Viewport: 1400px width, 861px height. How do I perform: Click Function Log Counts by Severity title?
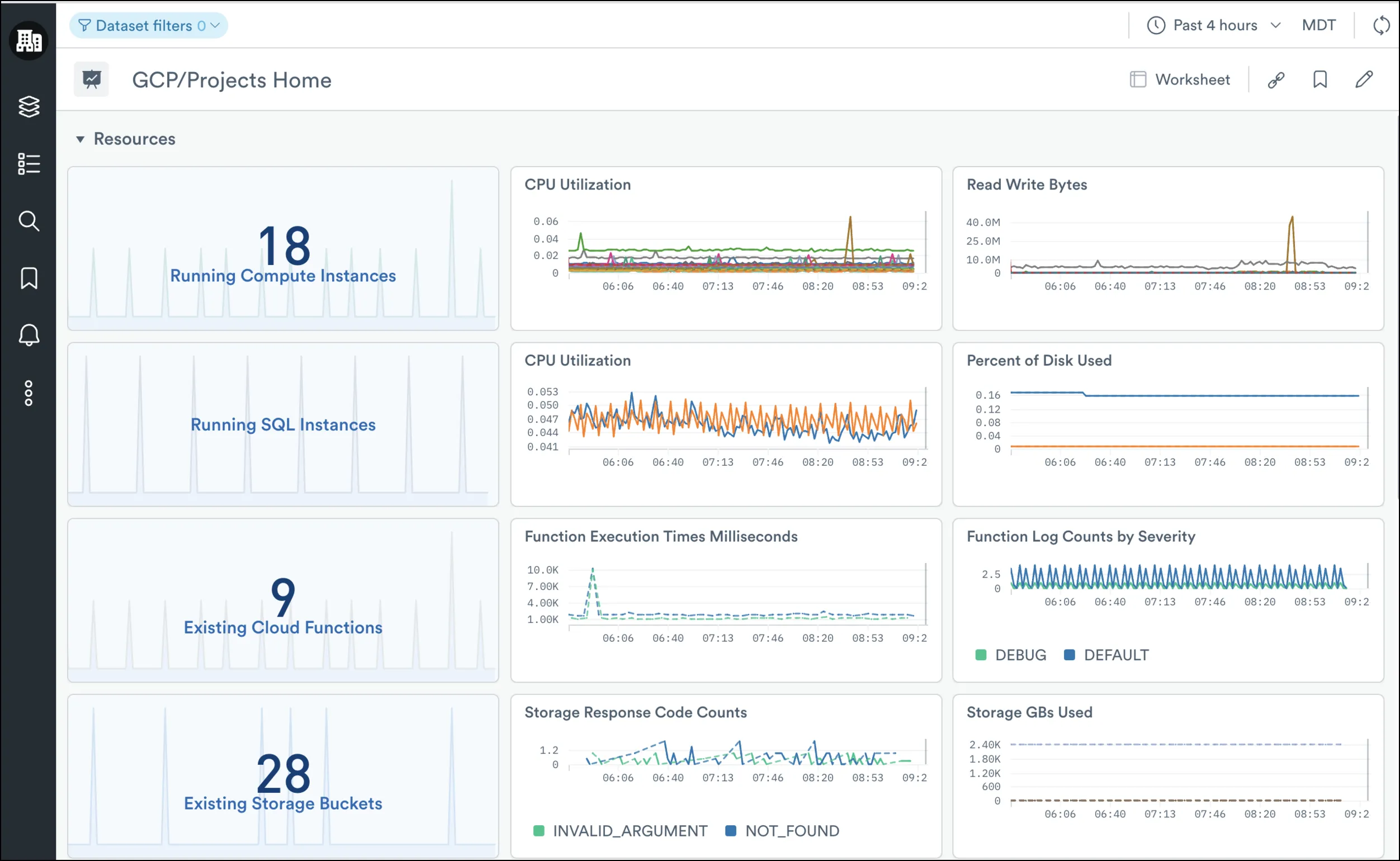pos(1081,536)
